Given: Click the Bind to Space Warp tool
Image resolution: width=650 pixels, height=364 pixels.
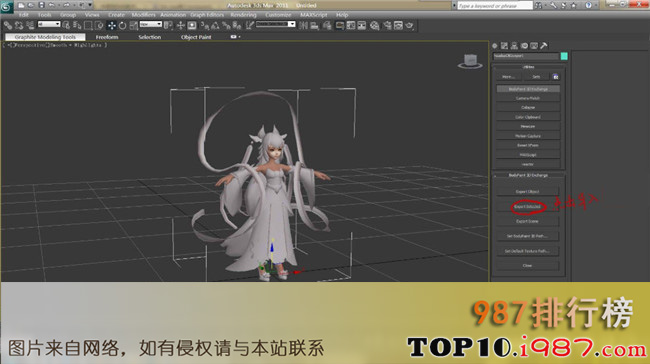Looking at the screenshot, I should click(x=30, y=26).
